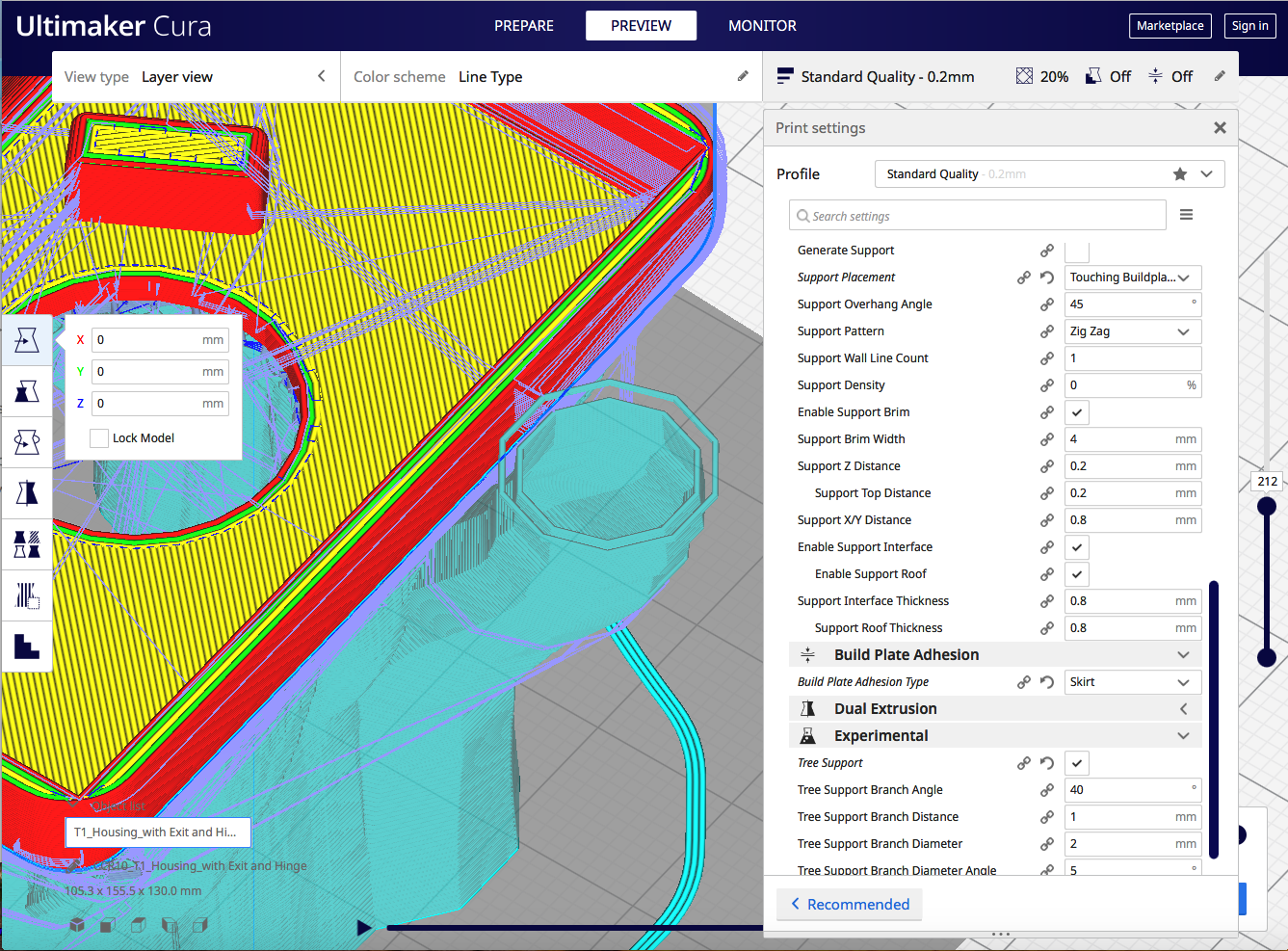1288x951 pixels.
Task: Collapse the Experimental section
Action: 1183,736
